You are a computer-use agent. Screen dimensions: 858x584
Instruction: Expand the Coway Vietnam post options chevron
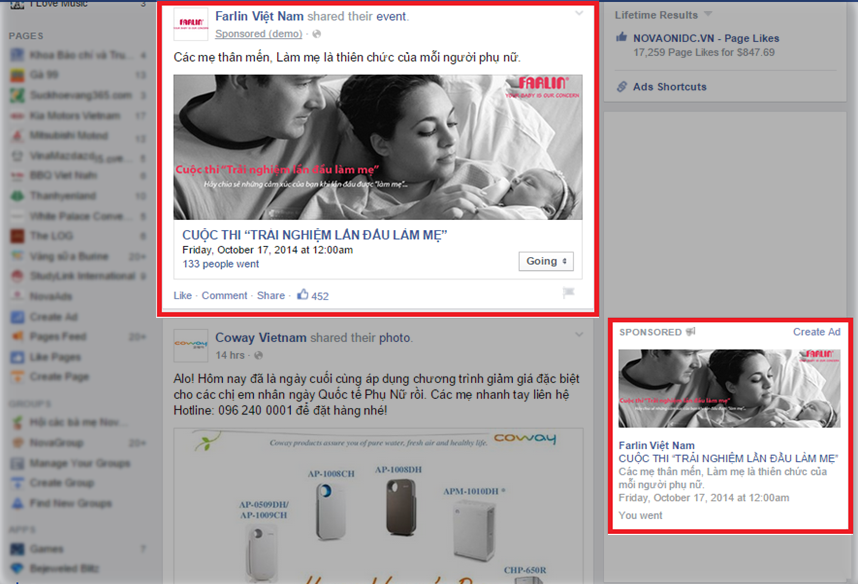pyautogui.click(x=579, y=334)
